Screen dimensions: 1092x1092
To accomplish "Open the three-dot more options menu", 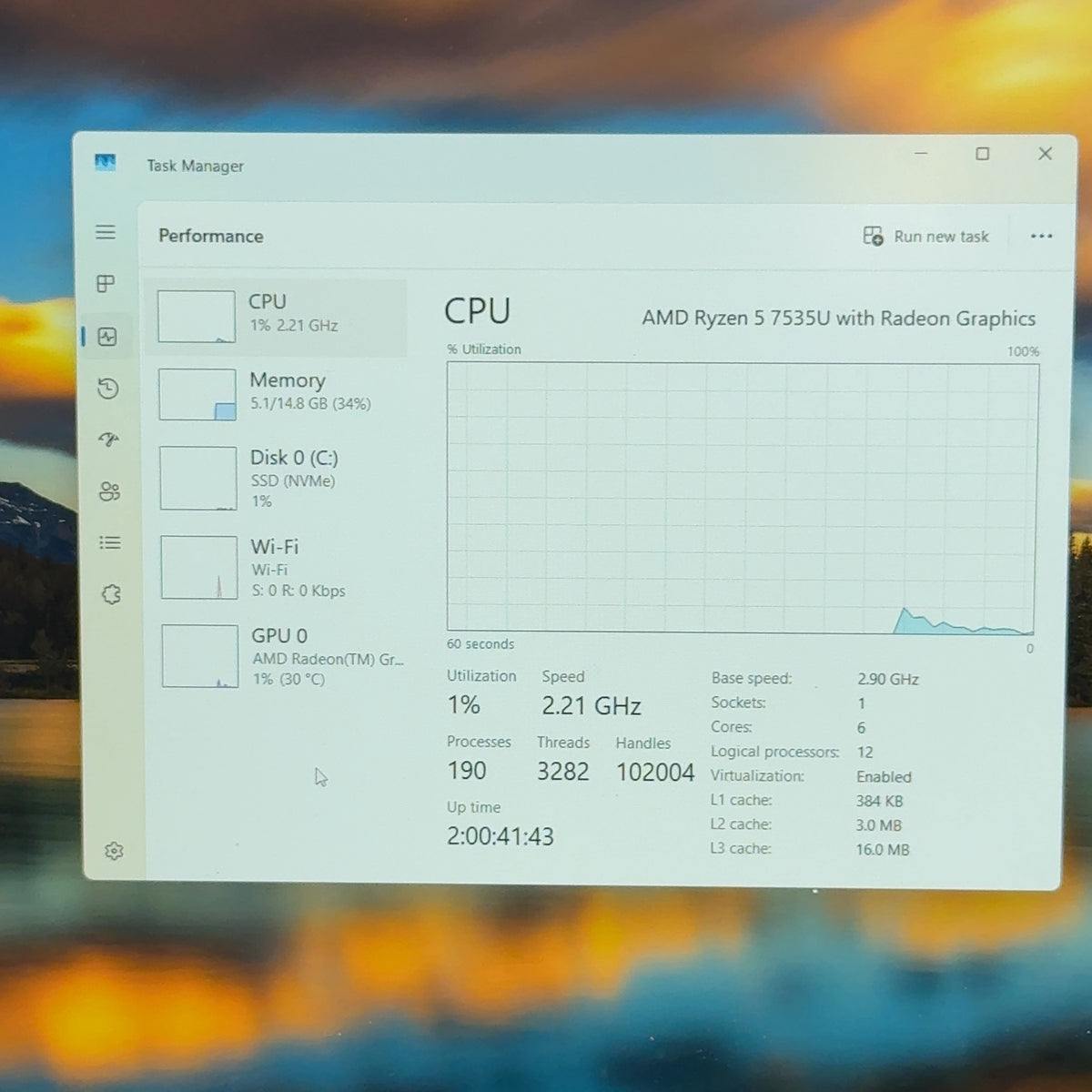I will [1041, 237].
